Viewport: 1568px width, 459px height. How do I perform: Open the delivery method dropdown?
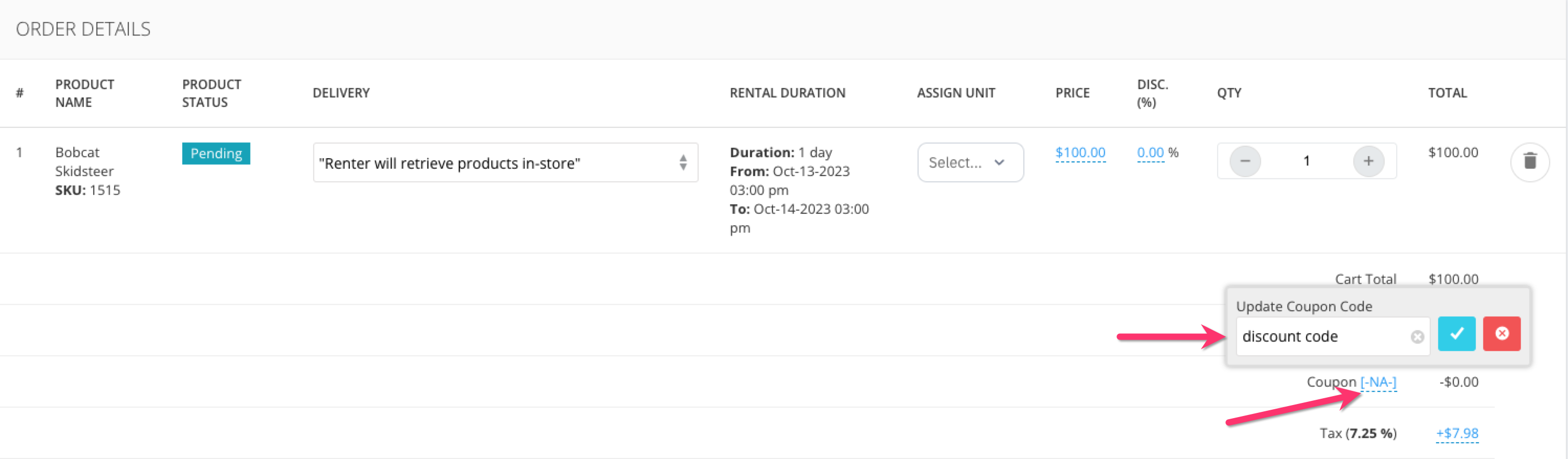coord(505,162)
